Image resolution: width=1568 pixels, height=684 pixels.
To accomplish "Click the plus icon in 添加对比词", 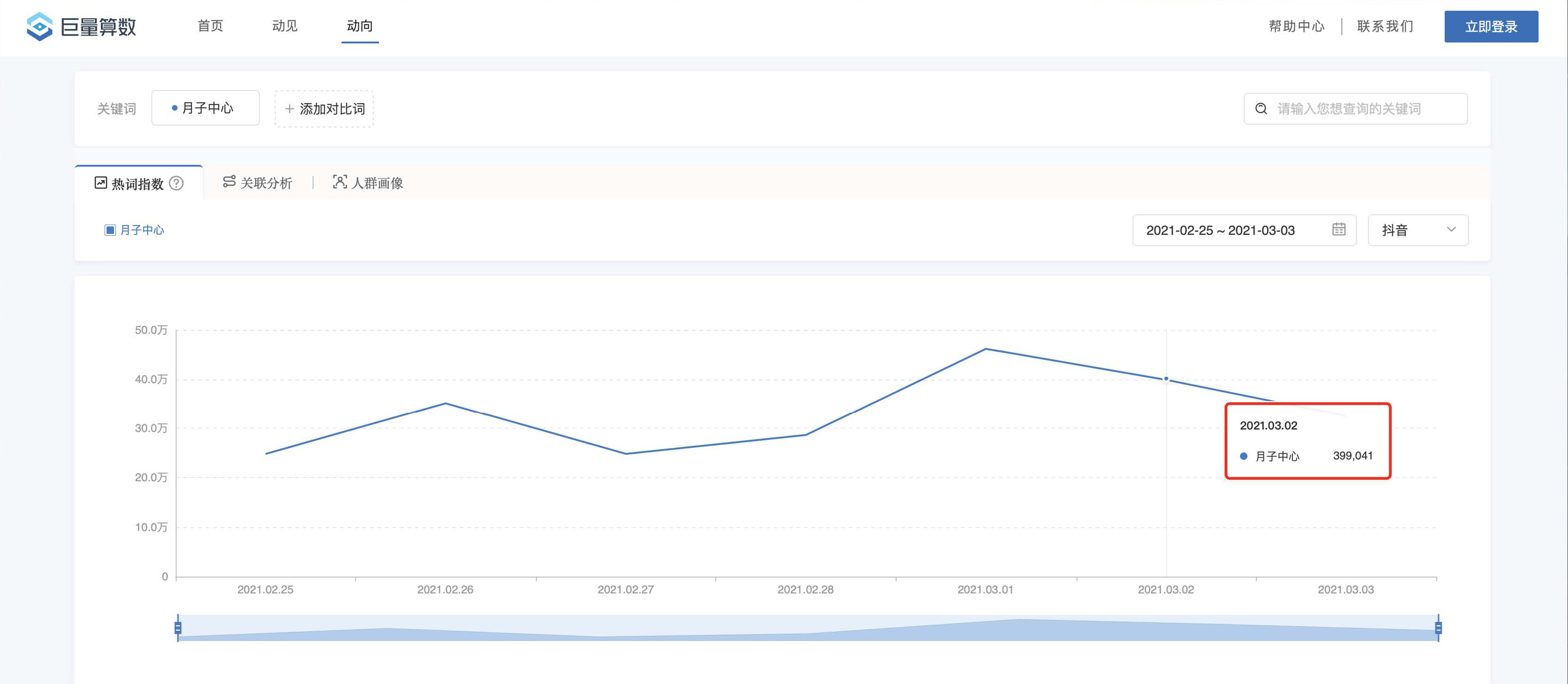I will (290, 109).
